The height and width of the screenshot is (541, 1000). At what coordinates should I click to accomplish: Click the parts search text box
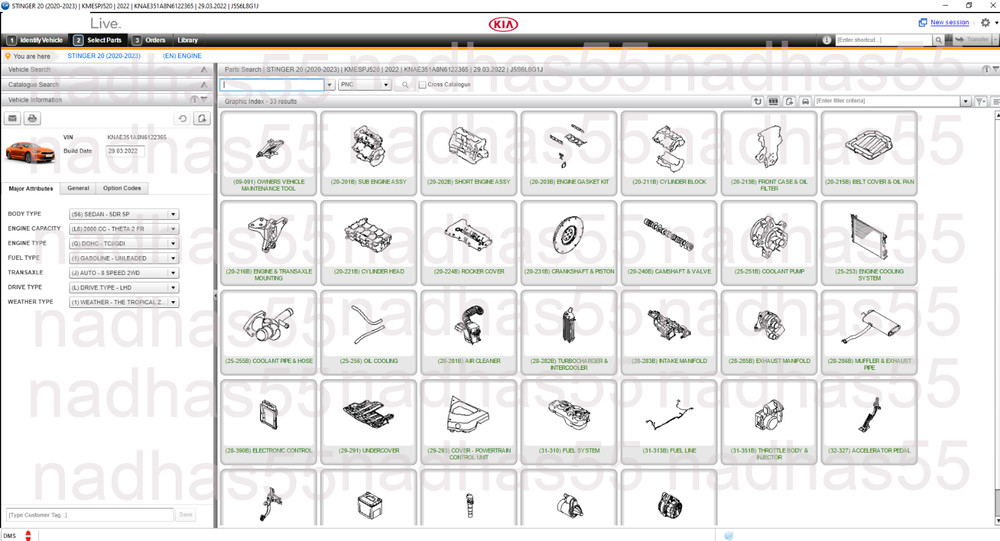point(272,85)
